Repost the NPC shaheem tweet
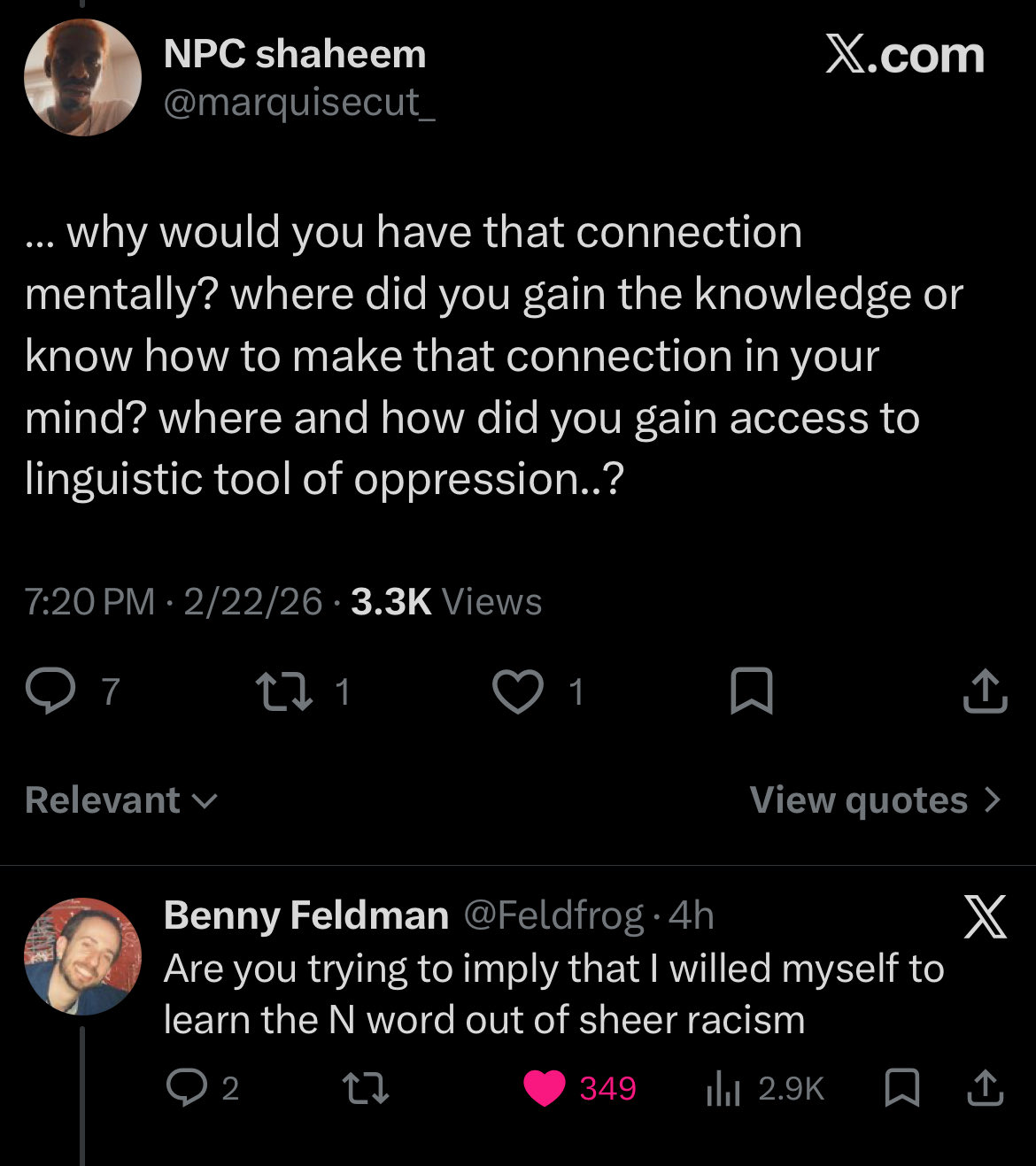 point(283,691)
